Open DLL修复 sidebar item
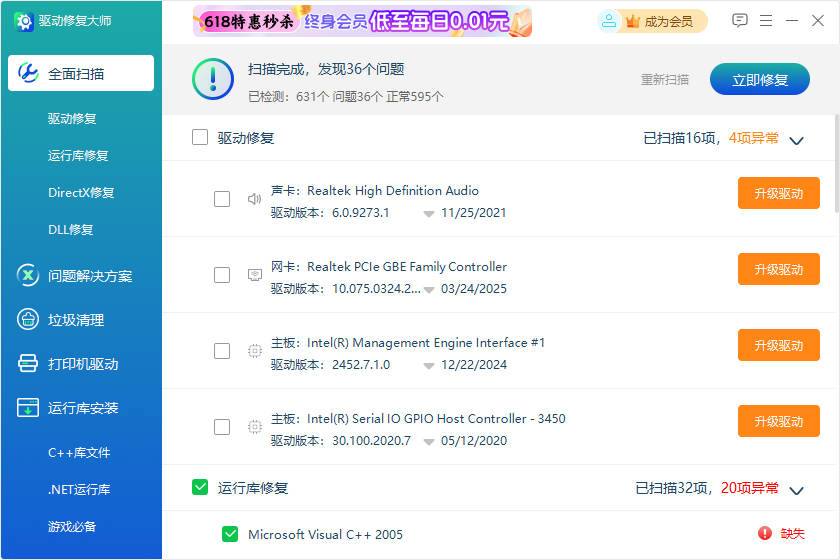840x560 pixels. [71, 229]
